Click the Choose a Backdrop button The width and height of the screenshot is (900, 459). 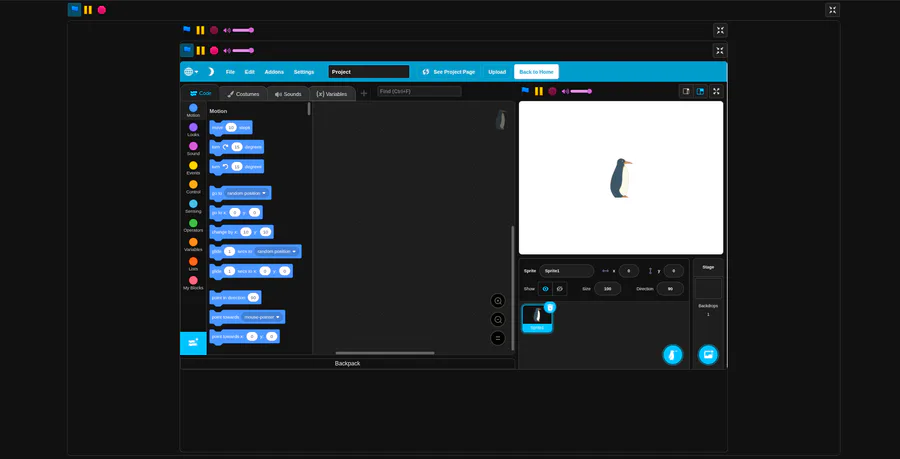[708, 355]
